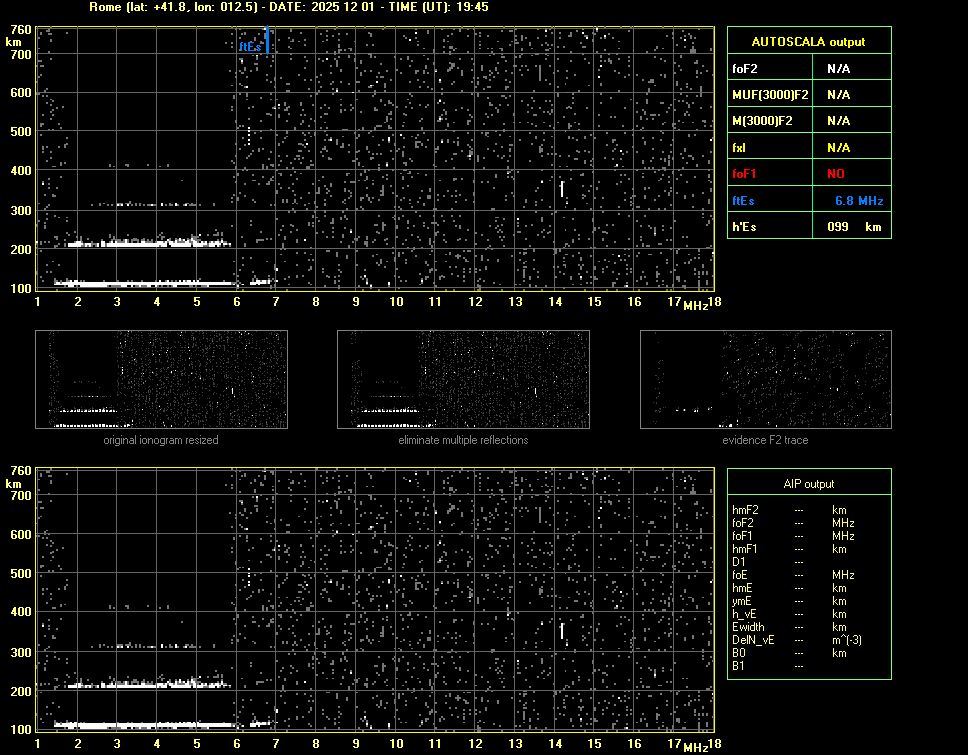This screenshot has width=968, height=755.
Task: Click the AUTOSCALA output header
Action: tap(808, 42)
